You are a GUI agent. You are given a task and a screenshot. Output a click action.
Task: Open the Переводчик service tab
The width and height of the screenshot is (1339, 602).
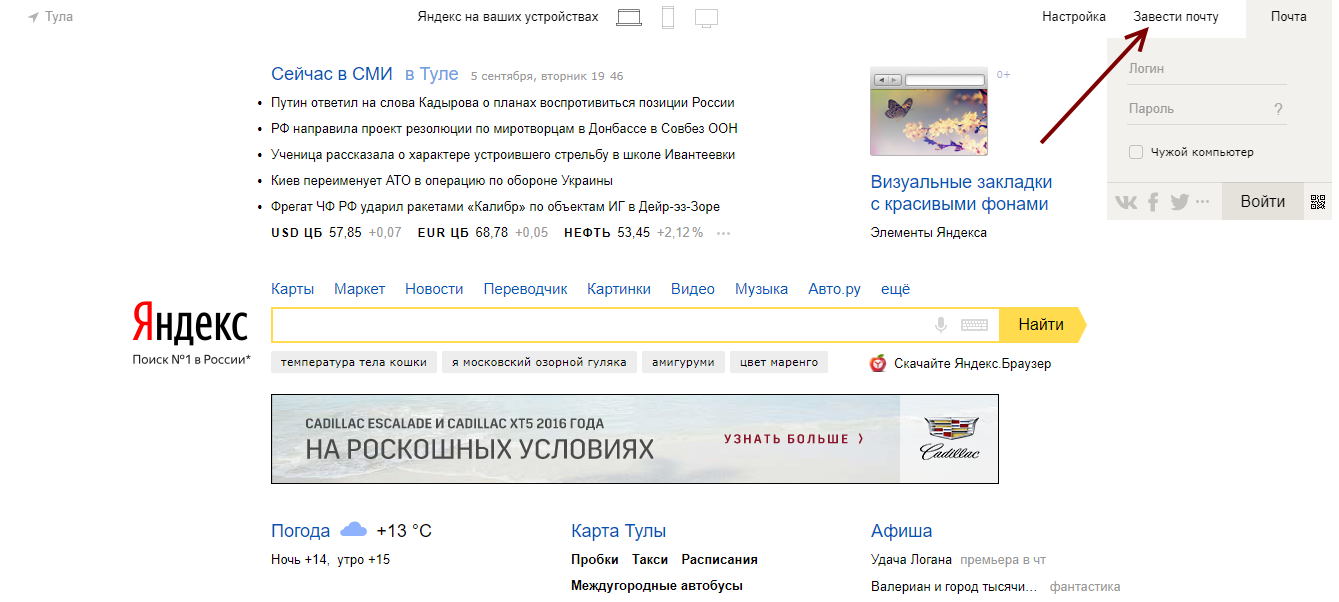click(x=525, y=289)
